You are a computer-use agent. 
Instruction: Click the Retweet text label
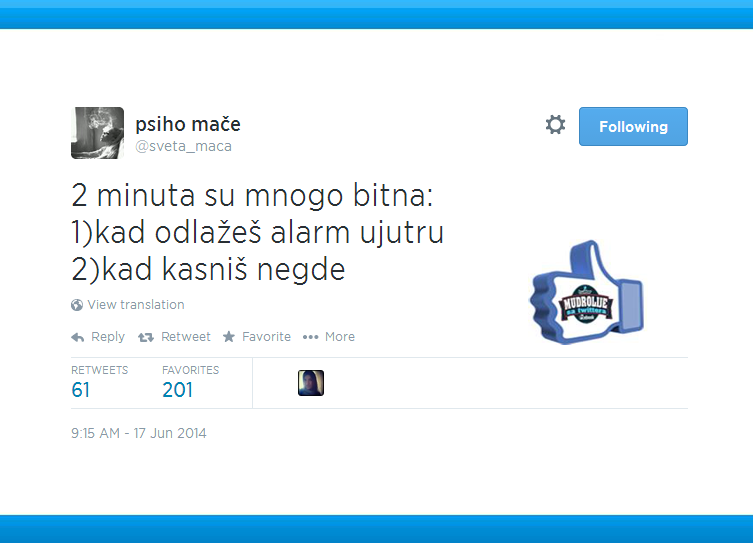pos(186,337)
